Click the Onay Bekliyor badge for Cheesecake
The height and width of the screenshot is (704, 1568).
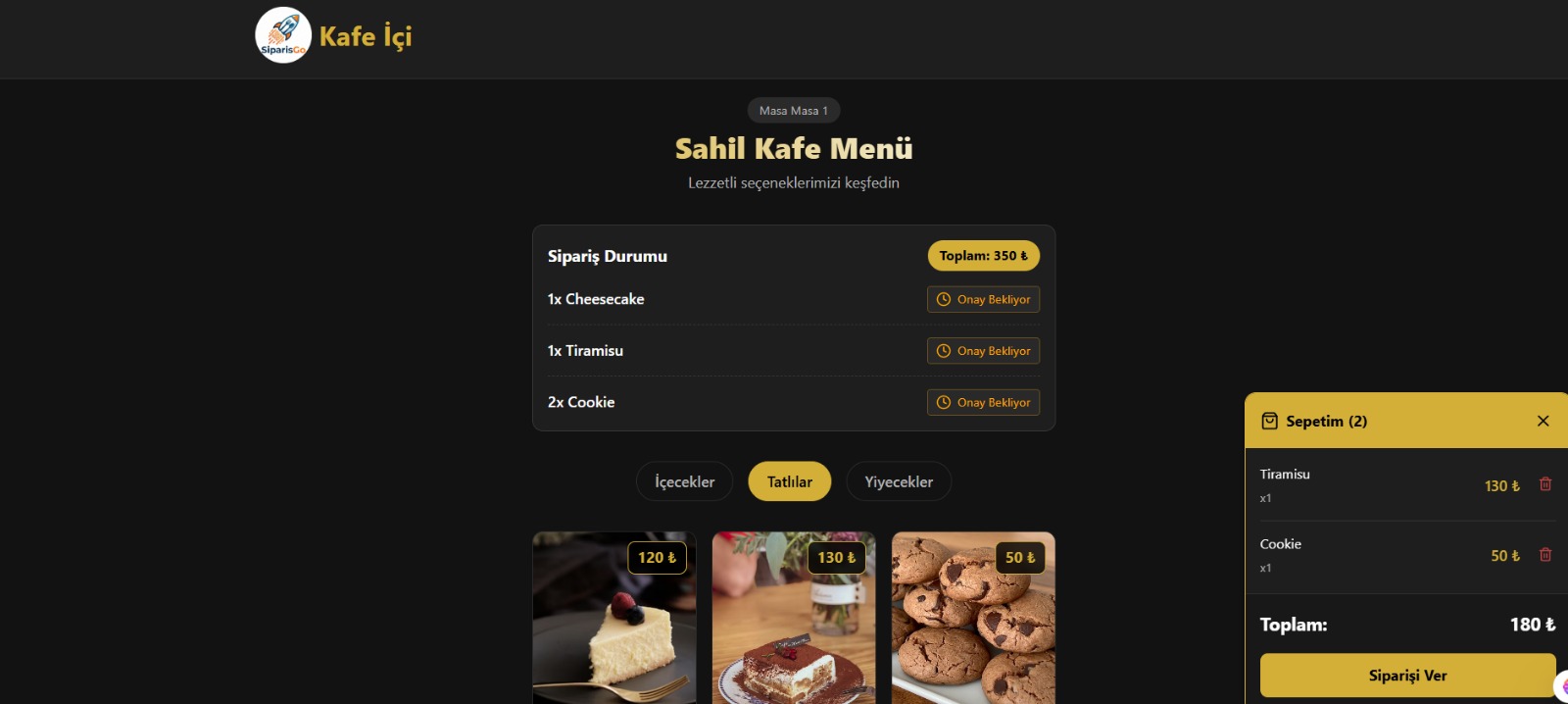click(x=984, y=299)
